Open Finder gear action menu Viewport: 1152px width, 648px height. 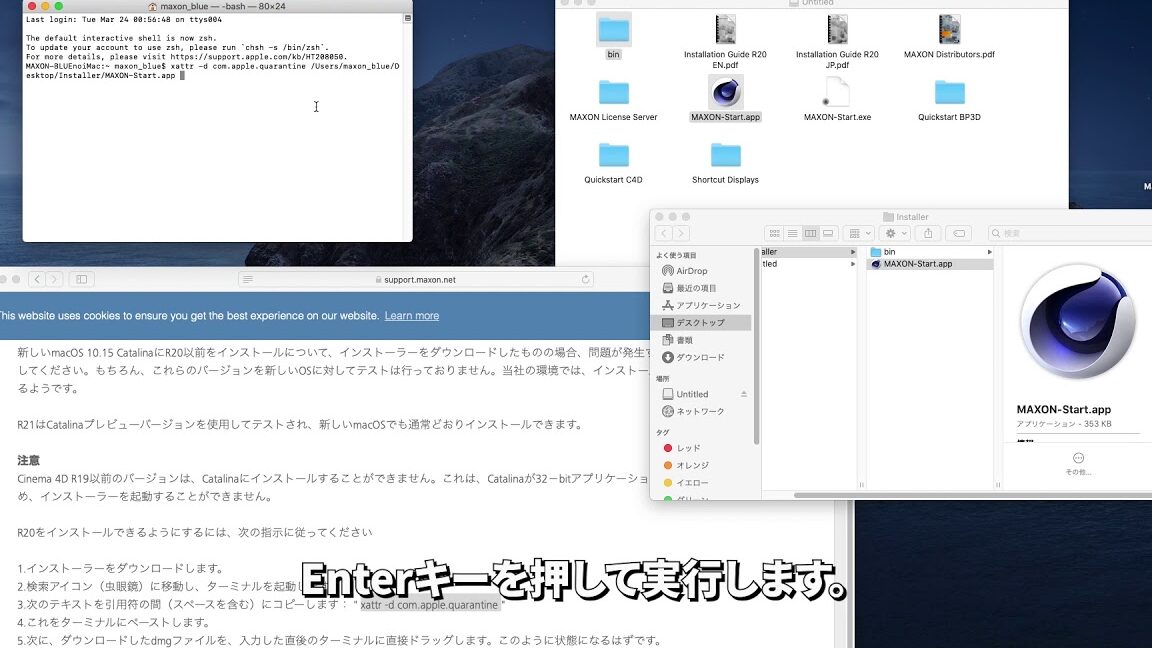(896, 233)
